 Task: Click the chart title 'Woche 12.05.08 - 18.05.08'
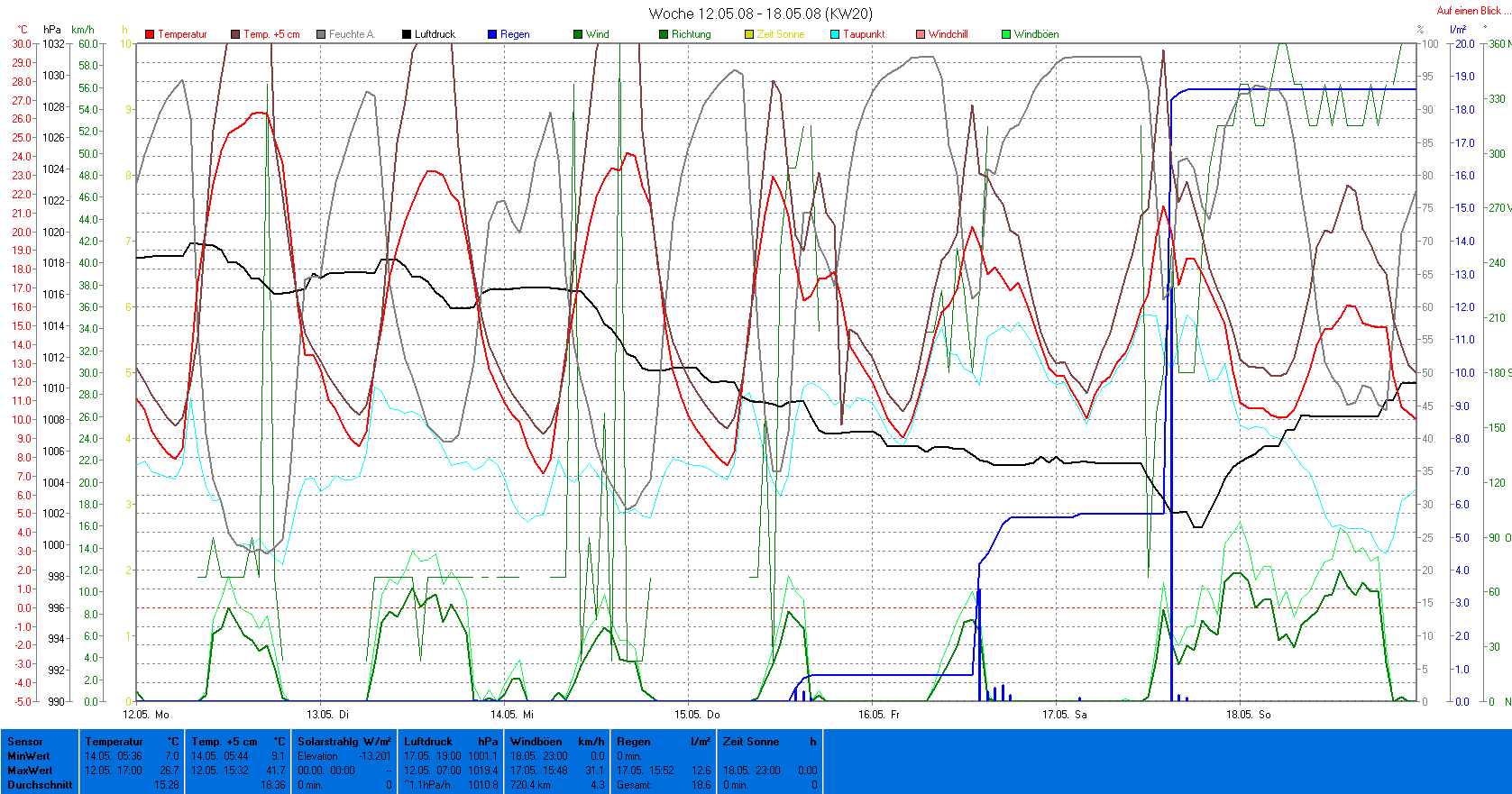(x=760, y=14)
